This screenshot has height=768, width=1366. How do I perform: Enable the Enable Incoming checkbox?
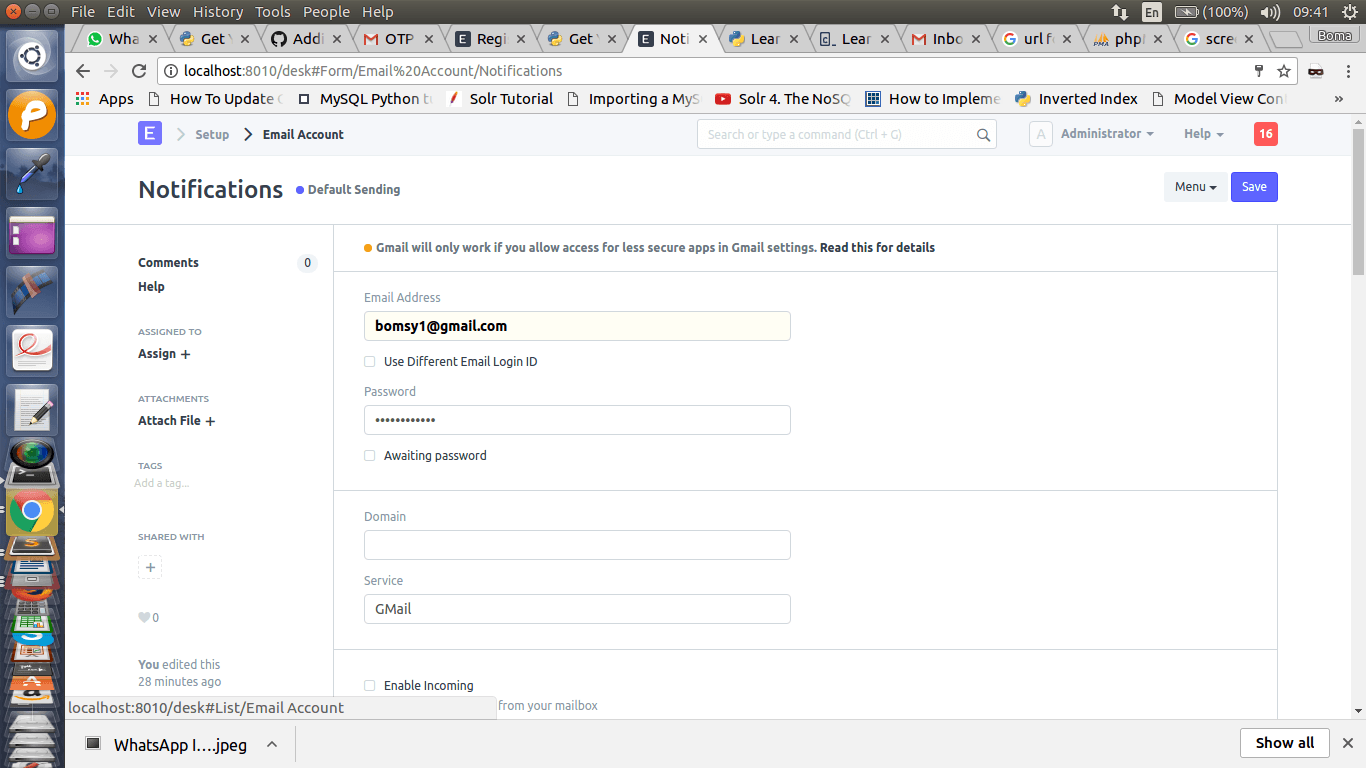click(x=369, y=685)
